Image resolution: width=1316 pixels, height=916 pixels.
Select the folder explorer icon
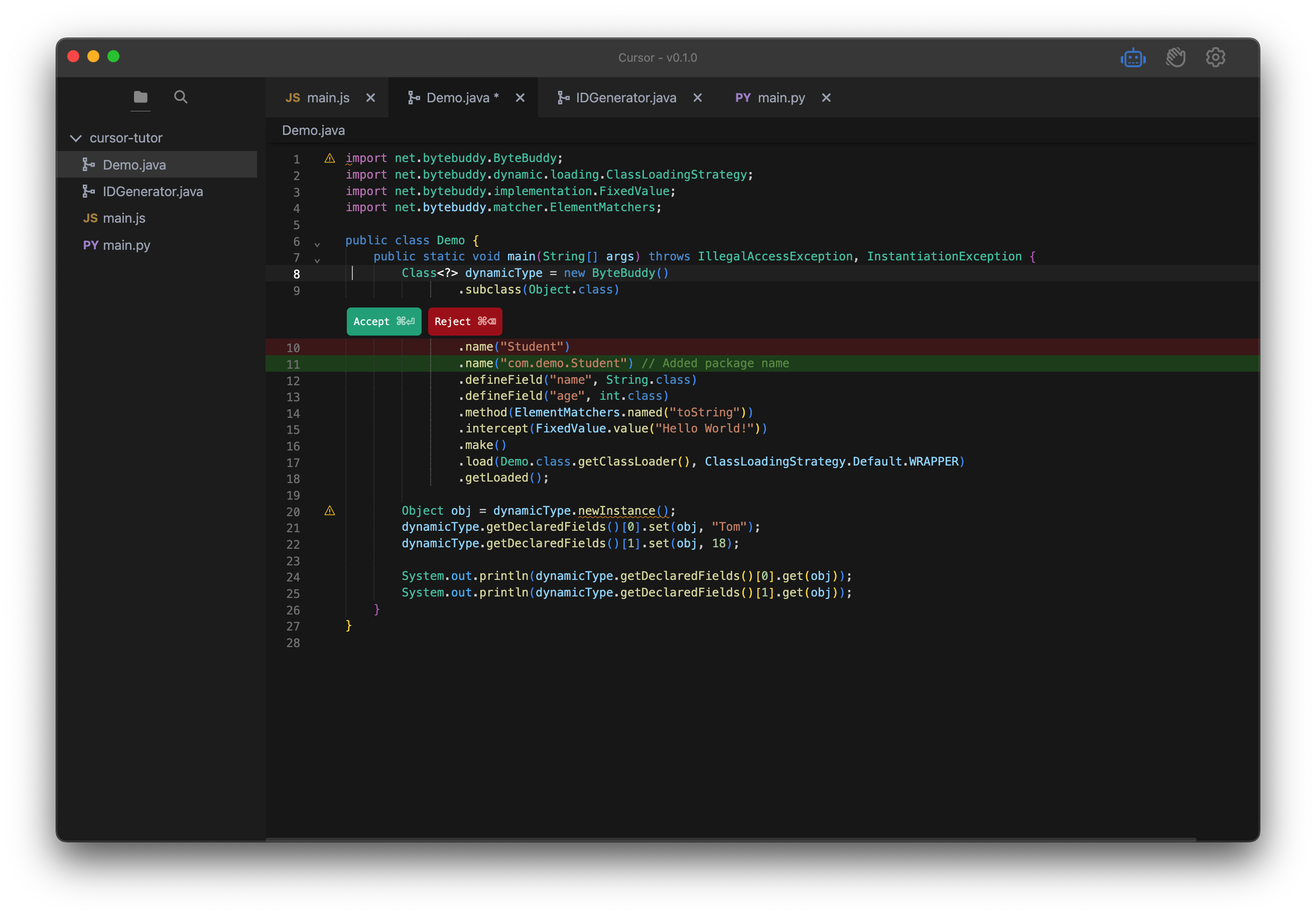point(141,97)
